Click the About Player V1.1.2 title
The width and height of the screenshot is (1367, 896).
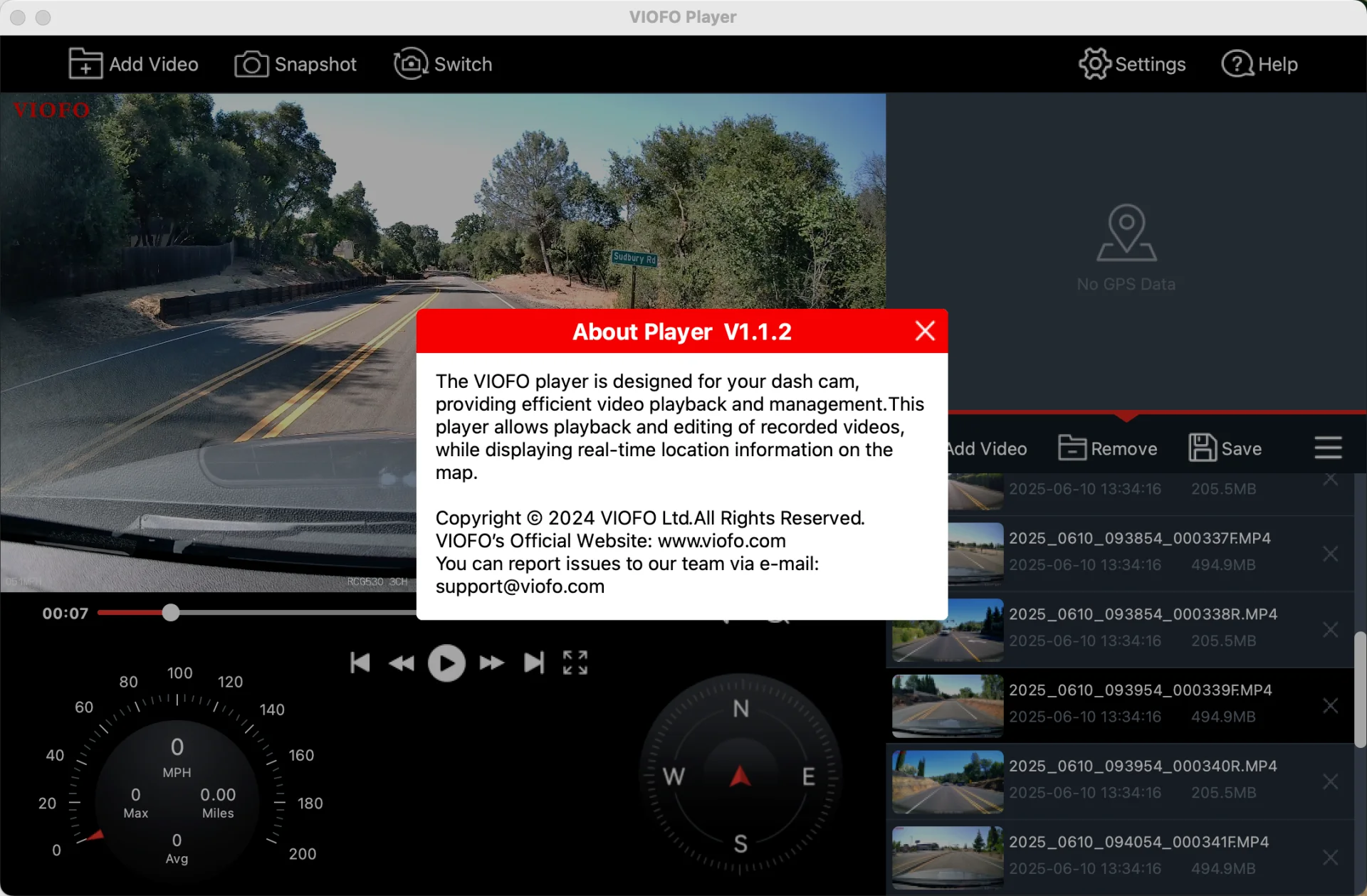682,332
